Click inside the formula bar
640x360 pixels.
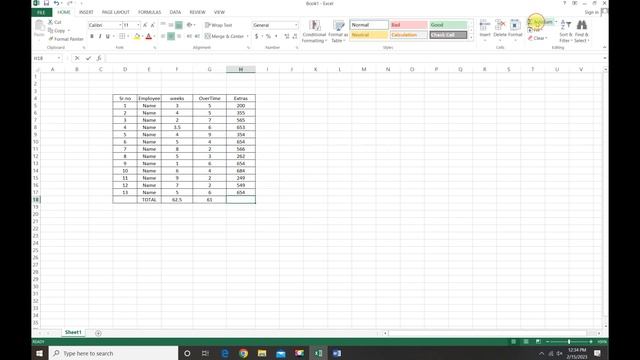[x=353, y=58]
